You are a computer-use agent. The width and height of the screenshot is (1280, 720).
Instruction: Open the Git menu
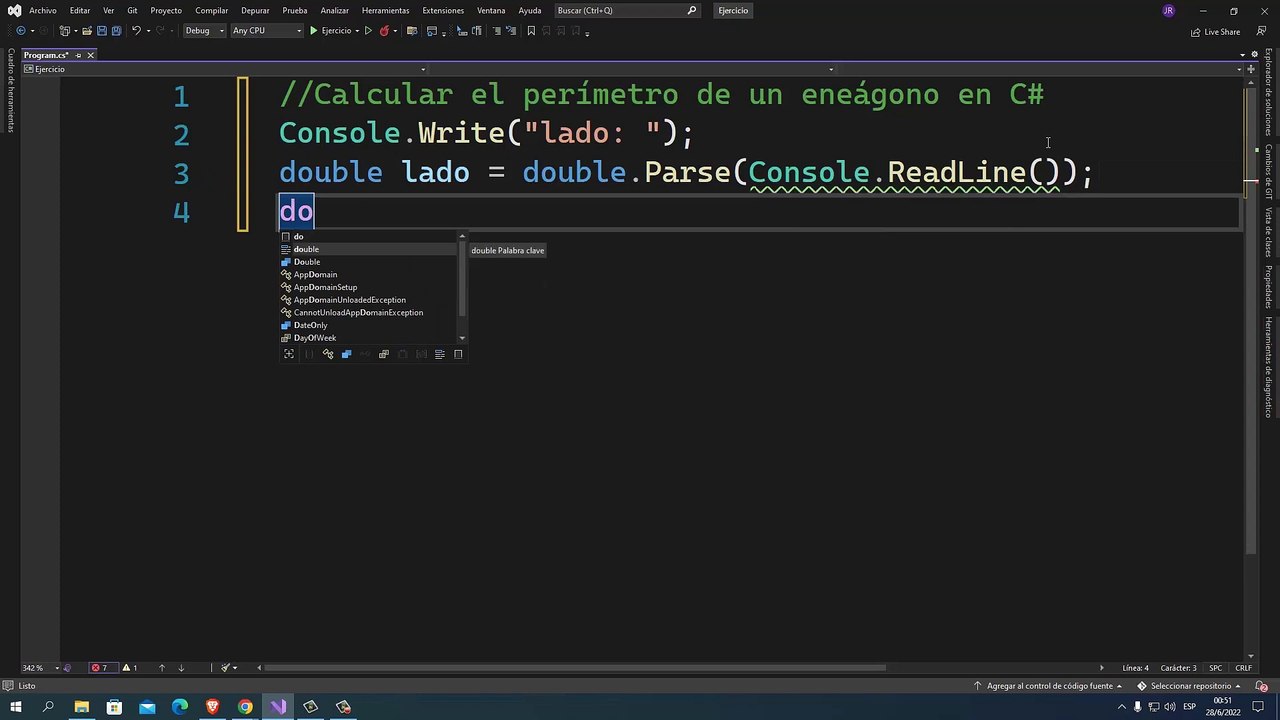click(x=132, y=10)
